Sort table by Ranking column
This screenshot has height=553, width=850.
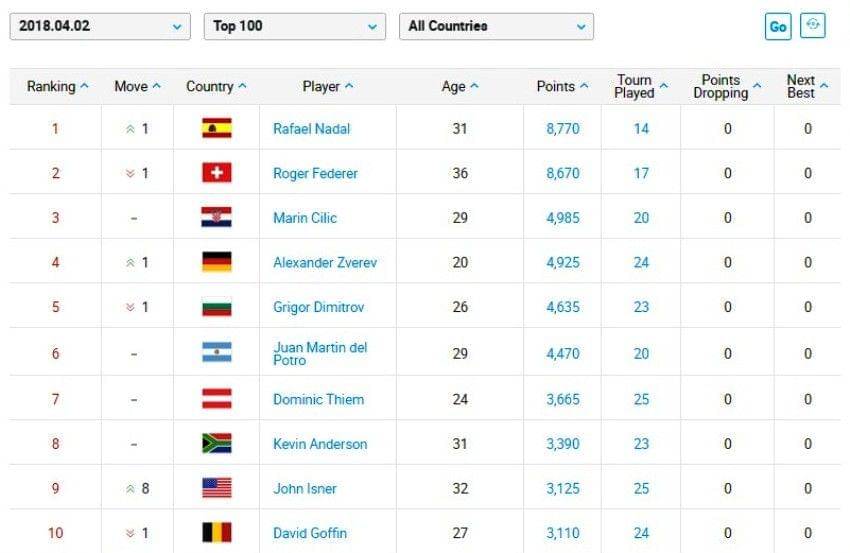point(57,87)
